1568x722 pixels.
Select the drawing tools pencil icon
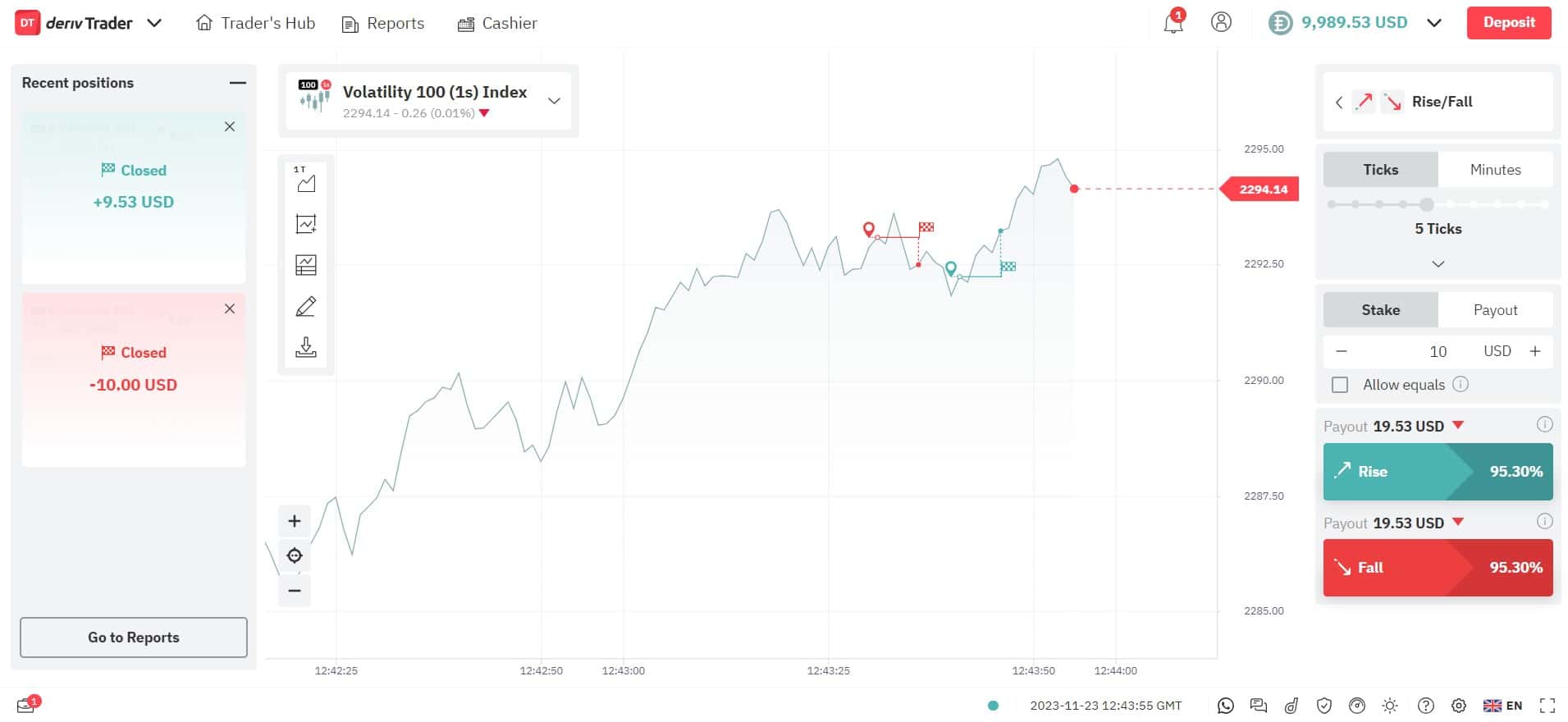coord(305,305)
